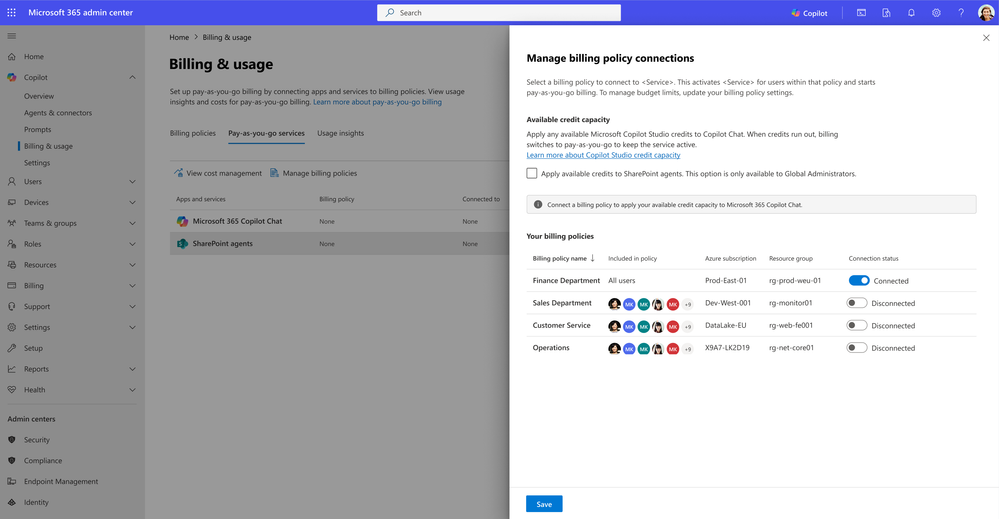Click the +9 users badge for Sales Department
The width and height of the screenshot is (999, 519).
click(x=687, y=304)
